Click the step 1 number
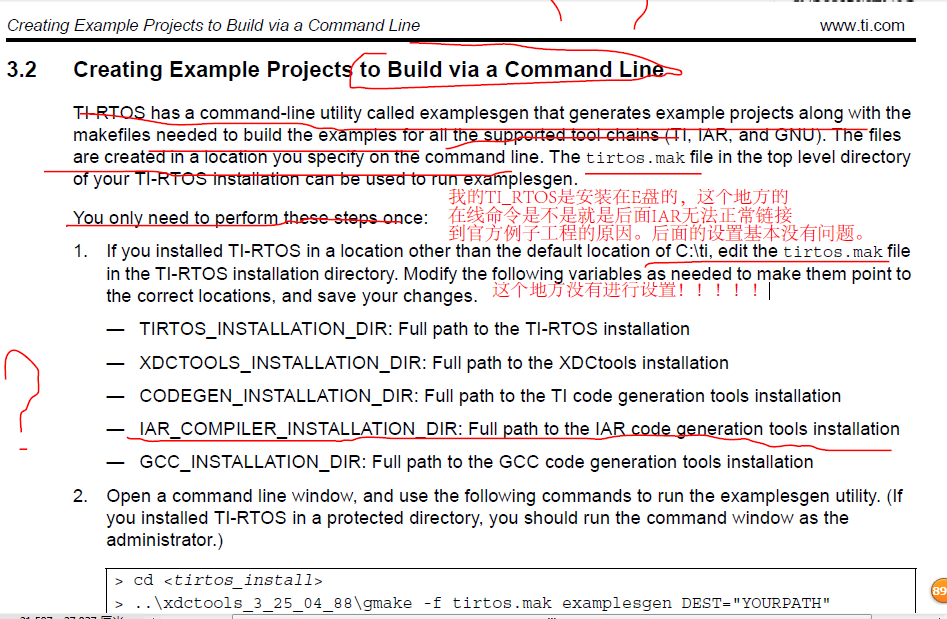 tap(80, 251)
